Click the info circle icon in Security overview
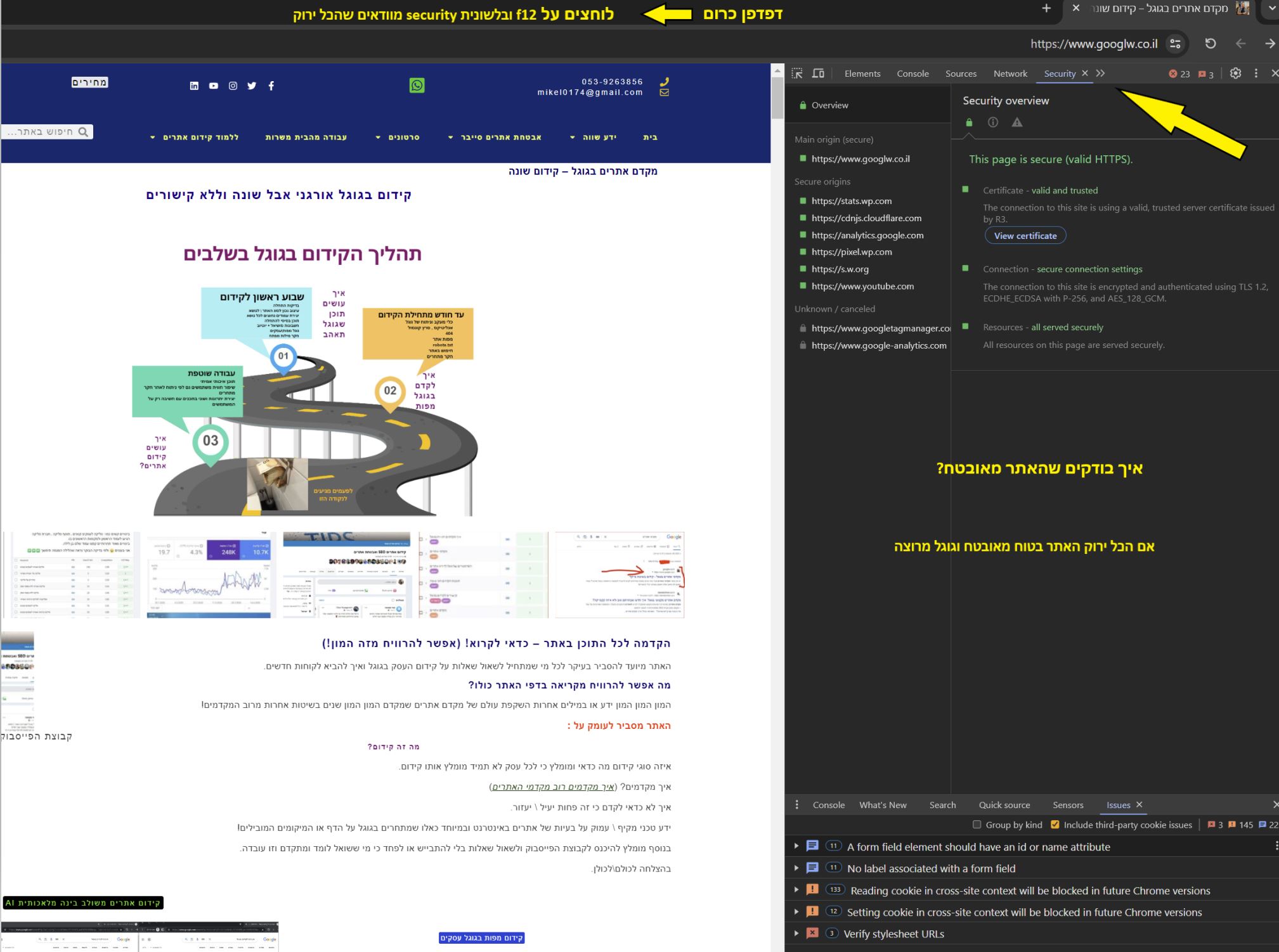The height and width of the screenshot is (952, 1279). click(993, 122)
